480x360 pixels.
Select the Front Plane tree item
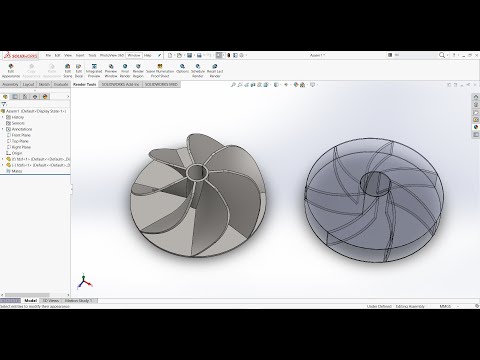(x=19, y=135)
